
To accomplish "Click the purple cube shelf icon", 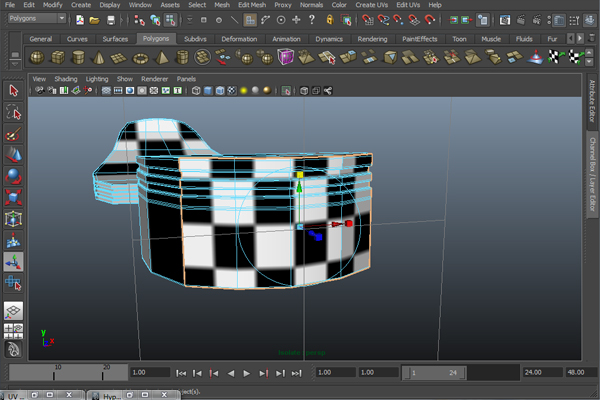I will [285, 57].
